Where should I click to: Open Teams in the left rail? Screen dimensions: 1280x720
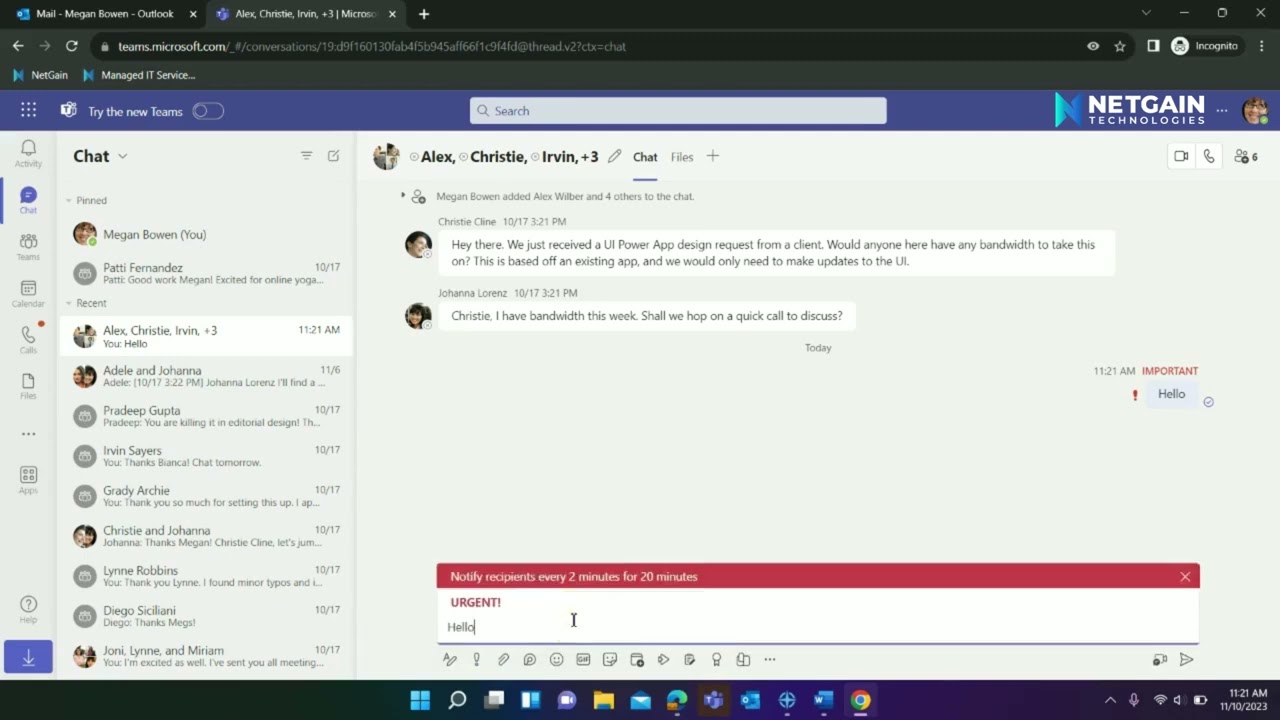[x=28, y=247]
